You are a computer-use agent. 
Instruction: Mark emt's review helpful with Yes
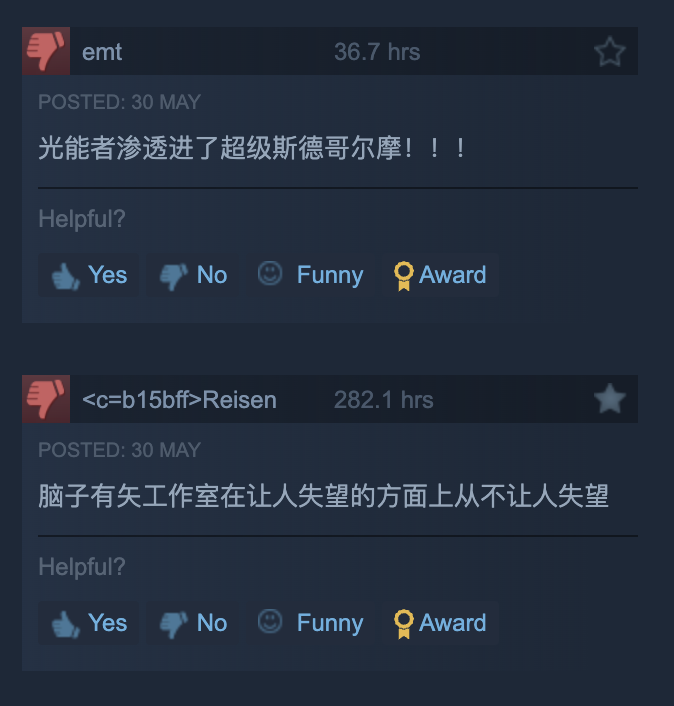(x=89, y=275)
